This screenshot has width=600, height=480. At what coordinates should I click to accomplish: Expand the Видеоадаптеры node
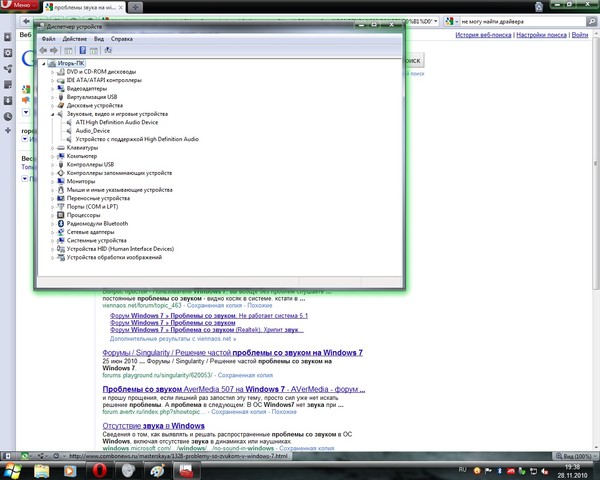point(52,89)
